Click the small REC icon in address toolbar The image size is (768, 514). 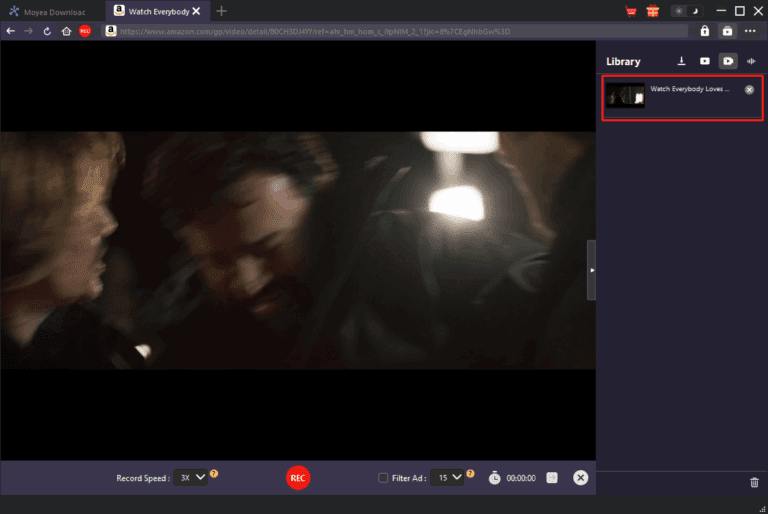[85, 31]
